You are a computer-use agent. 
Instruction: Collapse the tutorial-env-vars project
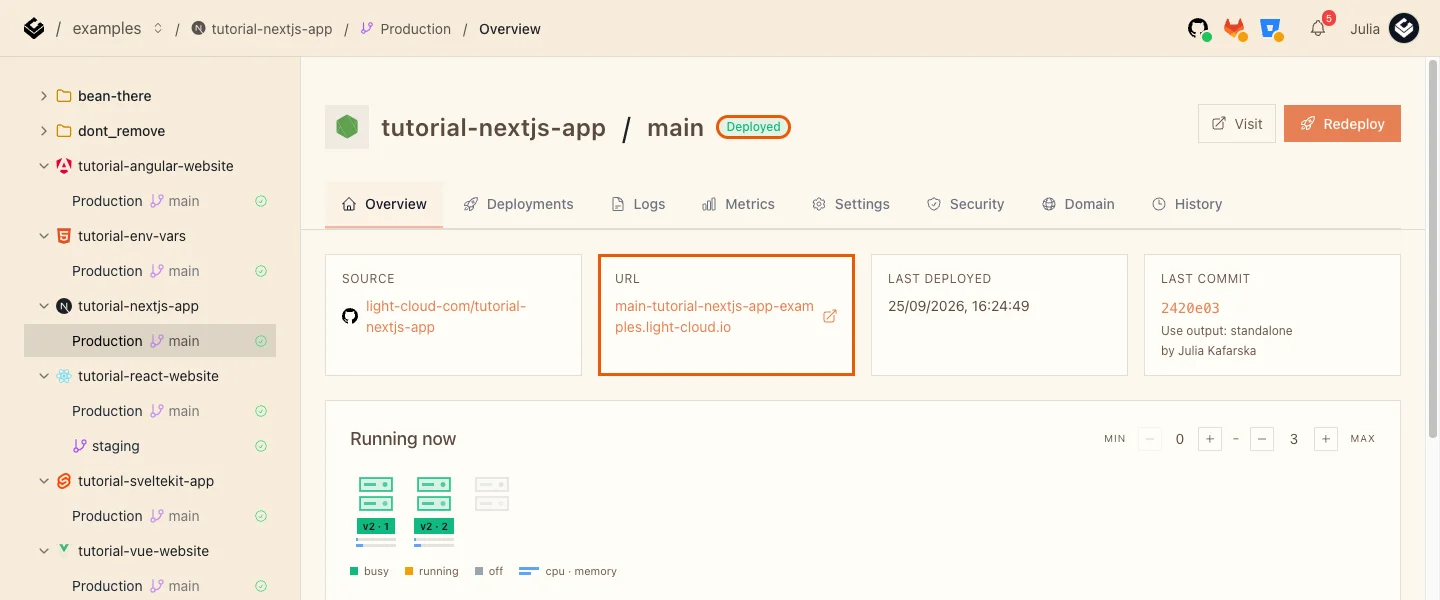(43, 236)
